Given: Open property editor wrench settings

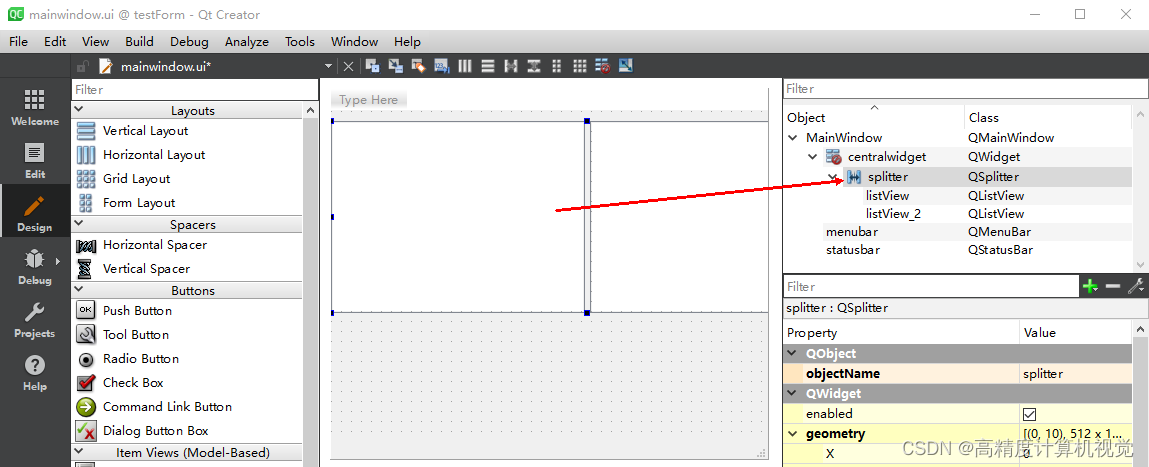Looking at the screenshot, I should coord(1136,286).
